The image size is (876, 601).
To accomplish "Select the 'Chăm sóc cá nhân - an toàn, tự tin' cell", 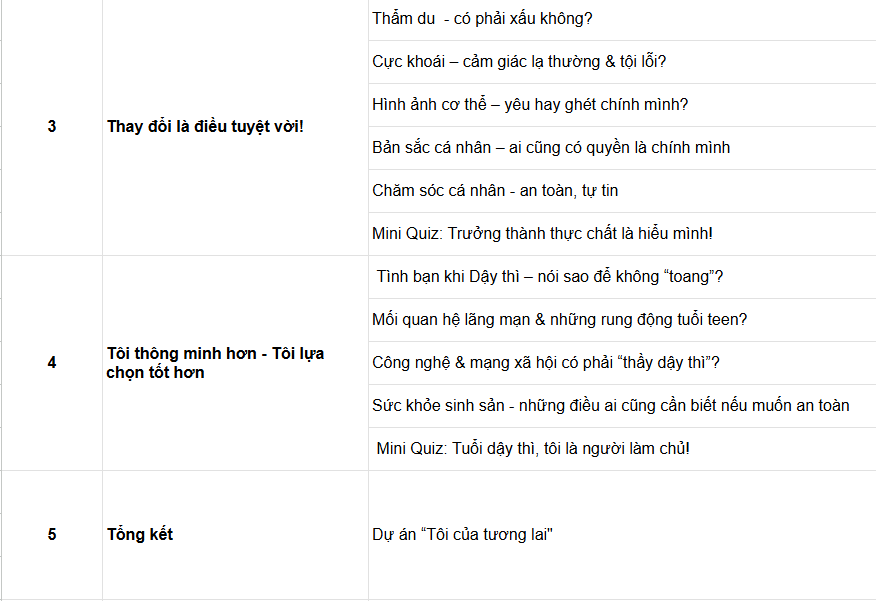I will [622, 191].
